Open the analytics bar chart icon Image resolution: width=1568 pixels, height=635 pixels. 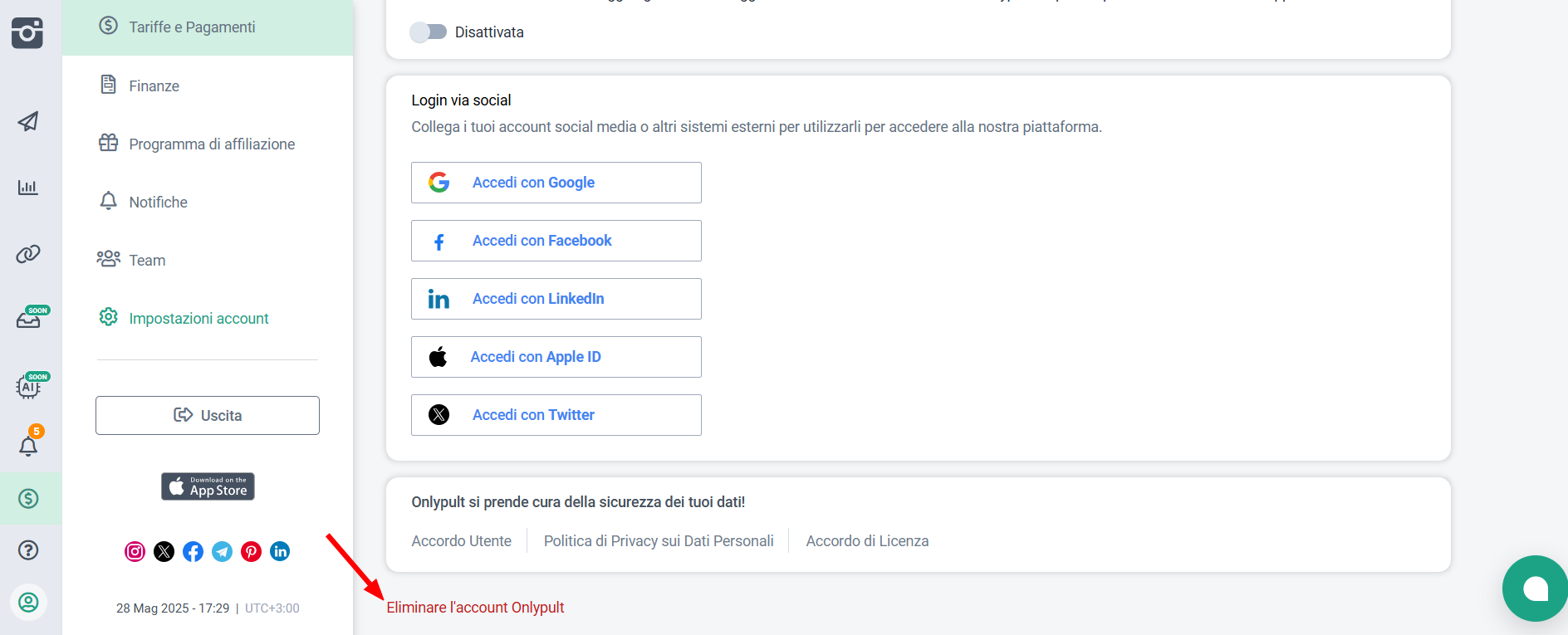tap(28, 188)
